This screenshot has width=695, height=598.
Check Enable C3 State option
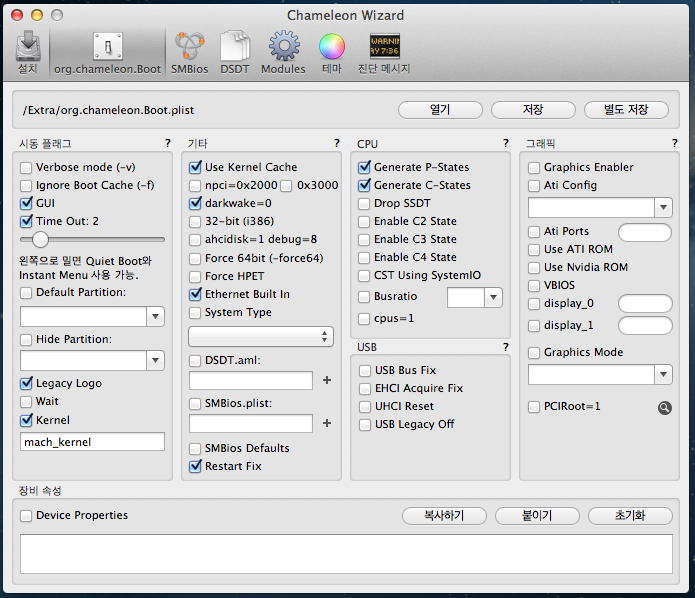coord(364,240)
